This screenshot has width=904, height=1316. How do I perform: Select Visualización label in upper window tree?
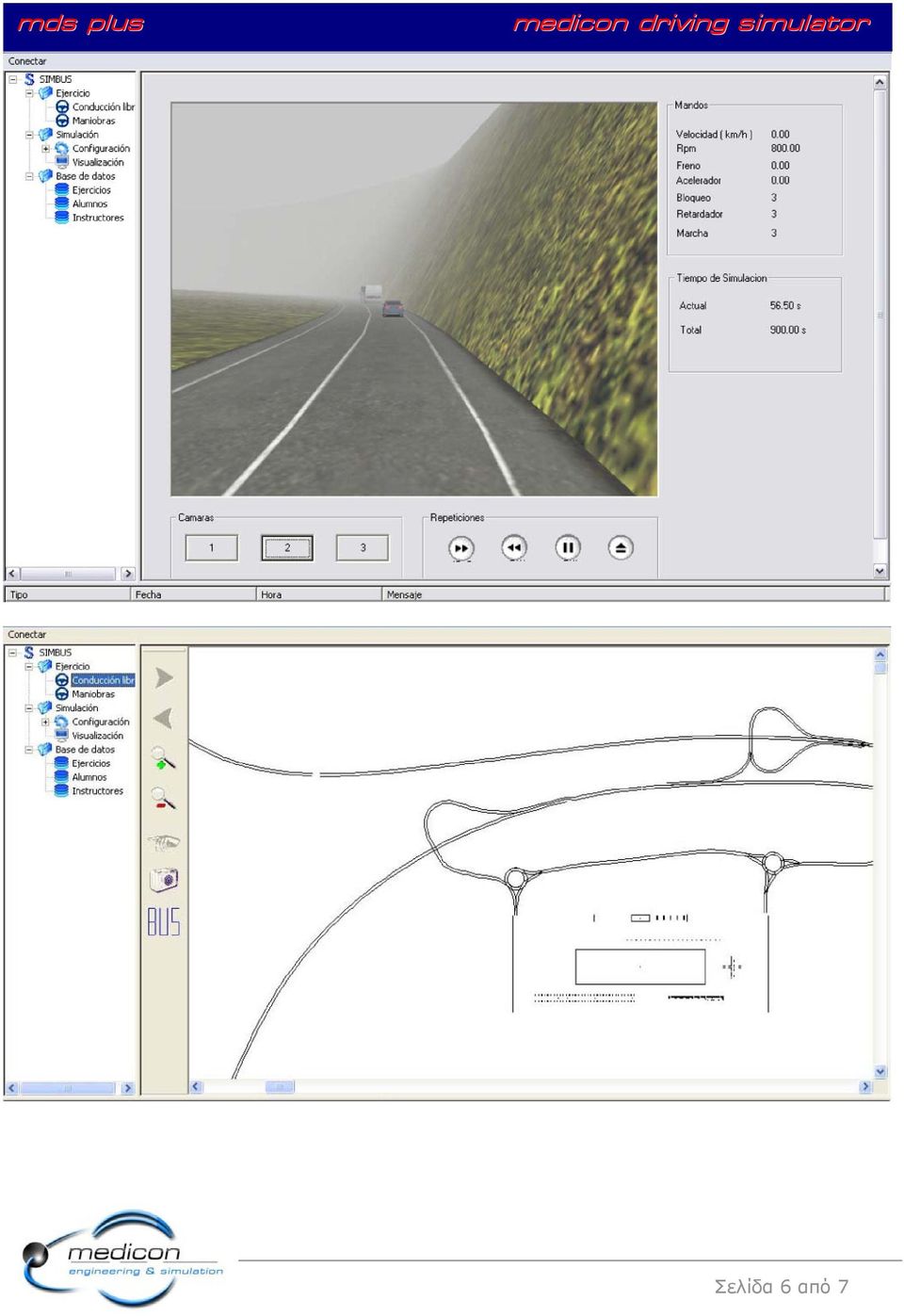[x=98, y=163]
